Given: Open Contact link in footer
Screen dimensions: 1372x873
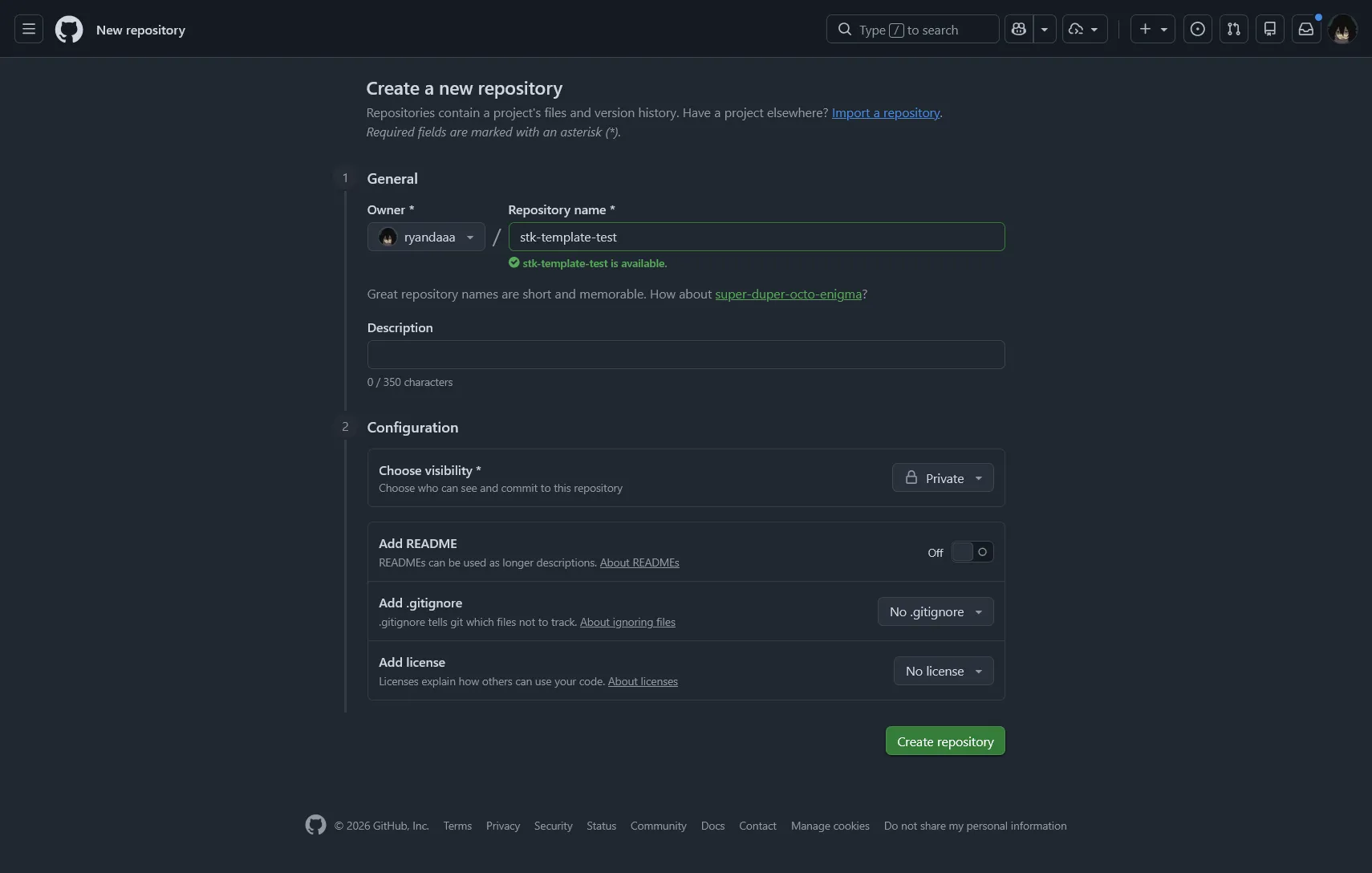Looking at the screenshot, I should pyautogui.click(x=757, y=826).
